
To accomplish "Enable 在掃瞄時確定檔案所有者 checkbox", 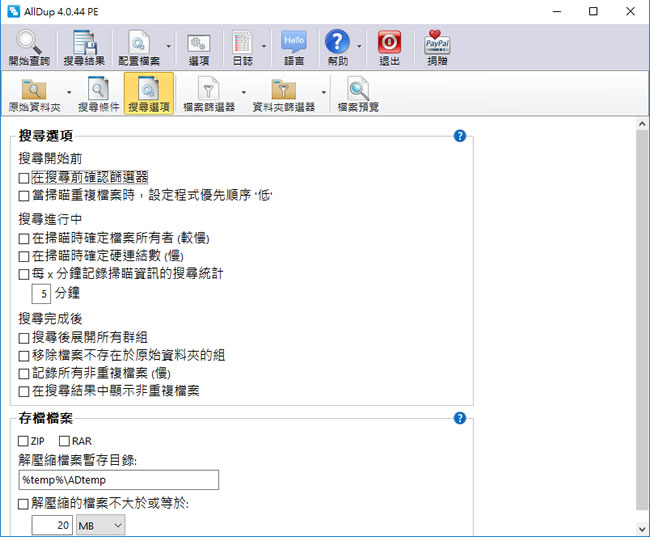I will (24, 239).
